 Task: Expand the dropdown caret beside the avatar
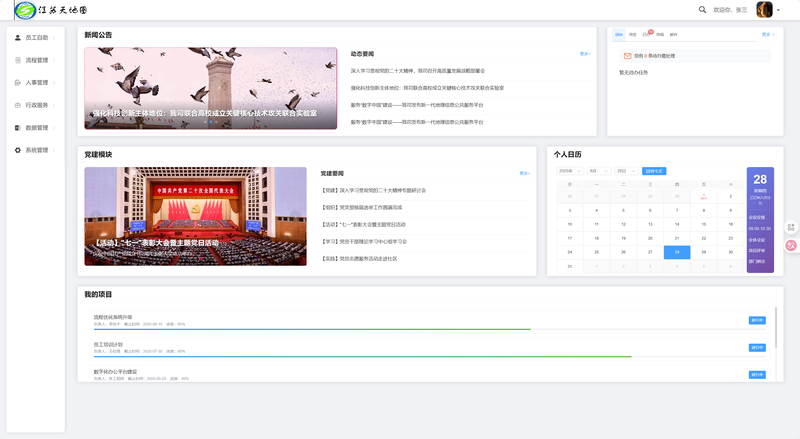pyautogui.click(x=778, y=10)
